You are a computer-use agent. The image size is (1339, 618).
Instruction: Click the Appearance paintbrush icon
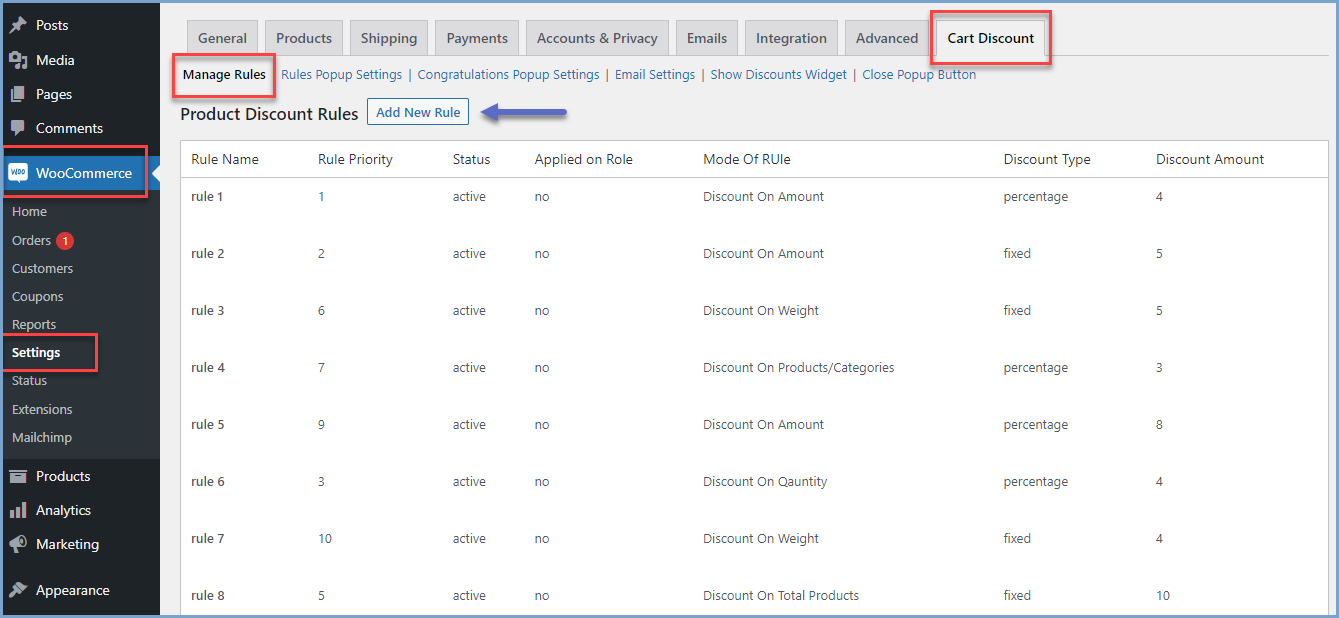point(18,590)
